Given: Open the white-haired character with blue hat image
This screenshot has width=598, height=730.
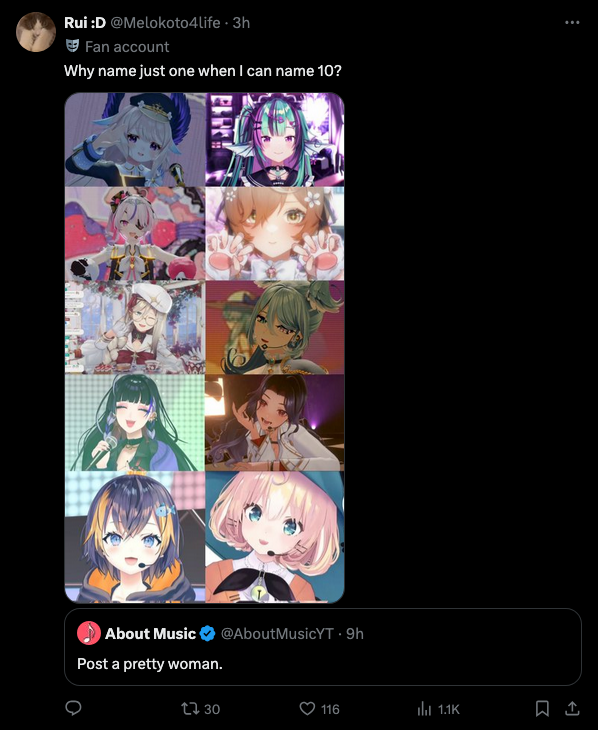Looking at the screenshot, I should pos(135,140).
